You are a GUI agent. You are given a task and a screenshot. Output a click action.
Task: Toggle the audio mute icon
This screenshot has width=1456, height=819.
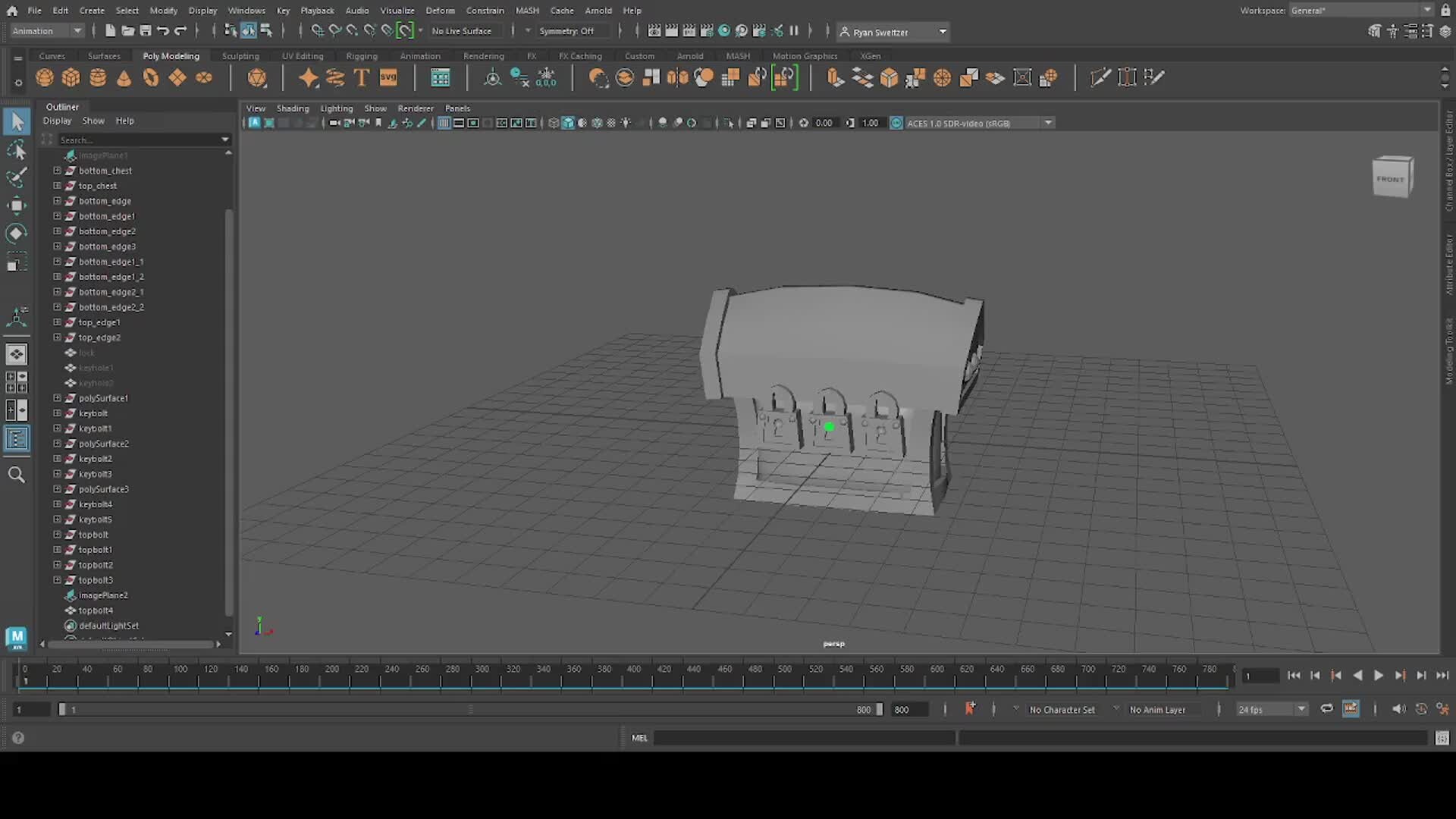coord(1398,709)
